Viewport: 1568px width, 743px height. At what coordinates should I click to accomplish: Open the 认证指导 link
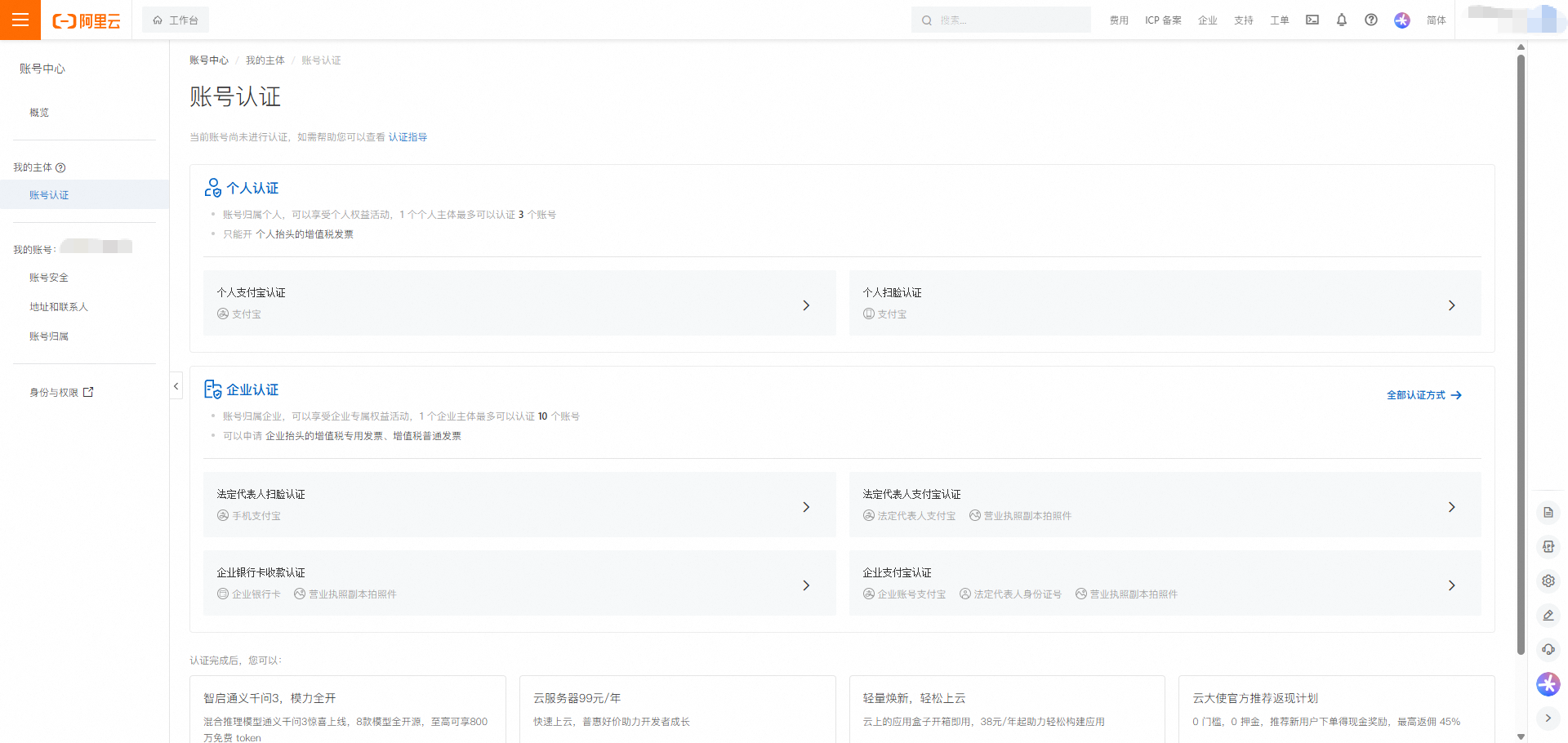(x=408, y=137)
